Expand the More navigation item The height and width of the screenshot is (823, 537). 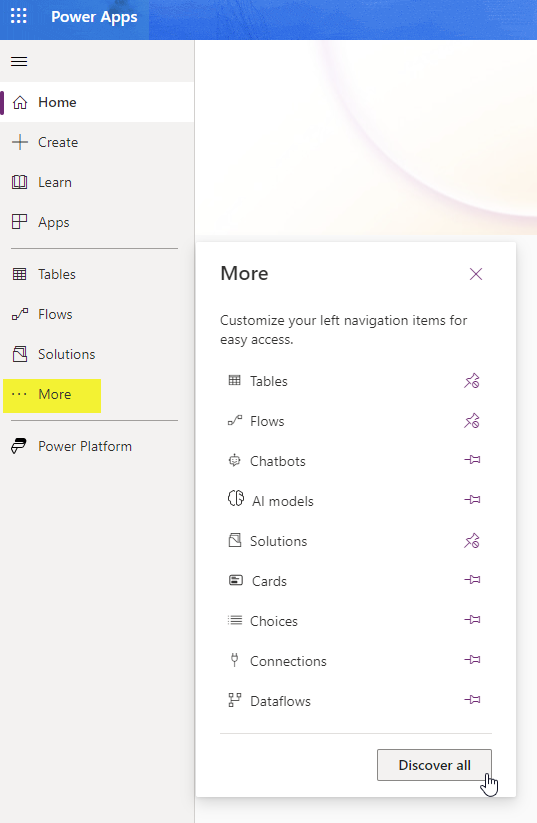52,395
